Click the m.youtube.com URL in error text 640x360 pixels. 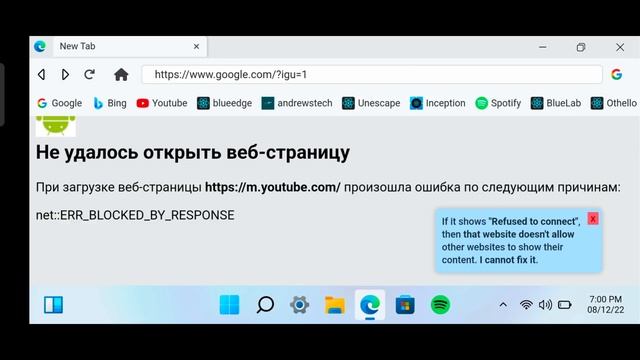273,187
